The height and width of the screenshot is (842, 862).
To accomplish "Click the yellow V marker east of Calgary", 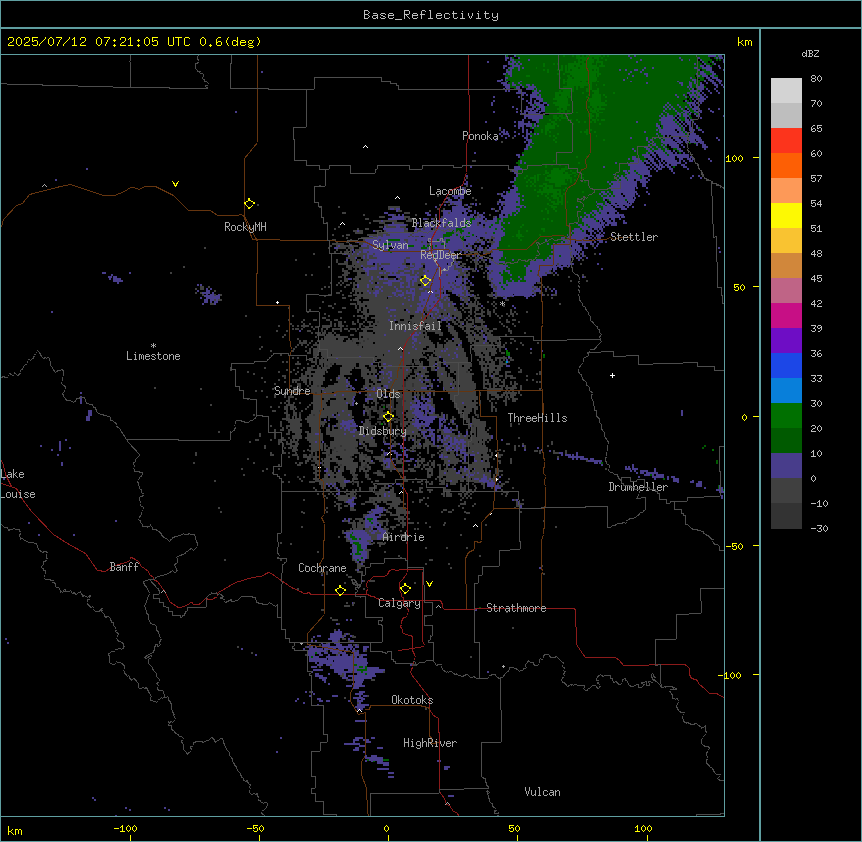I will (x=429, y=584).
